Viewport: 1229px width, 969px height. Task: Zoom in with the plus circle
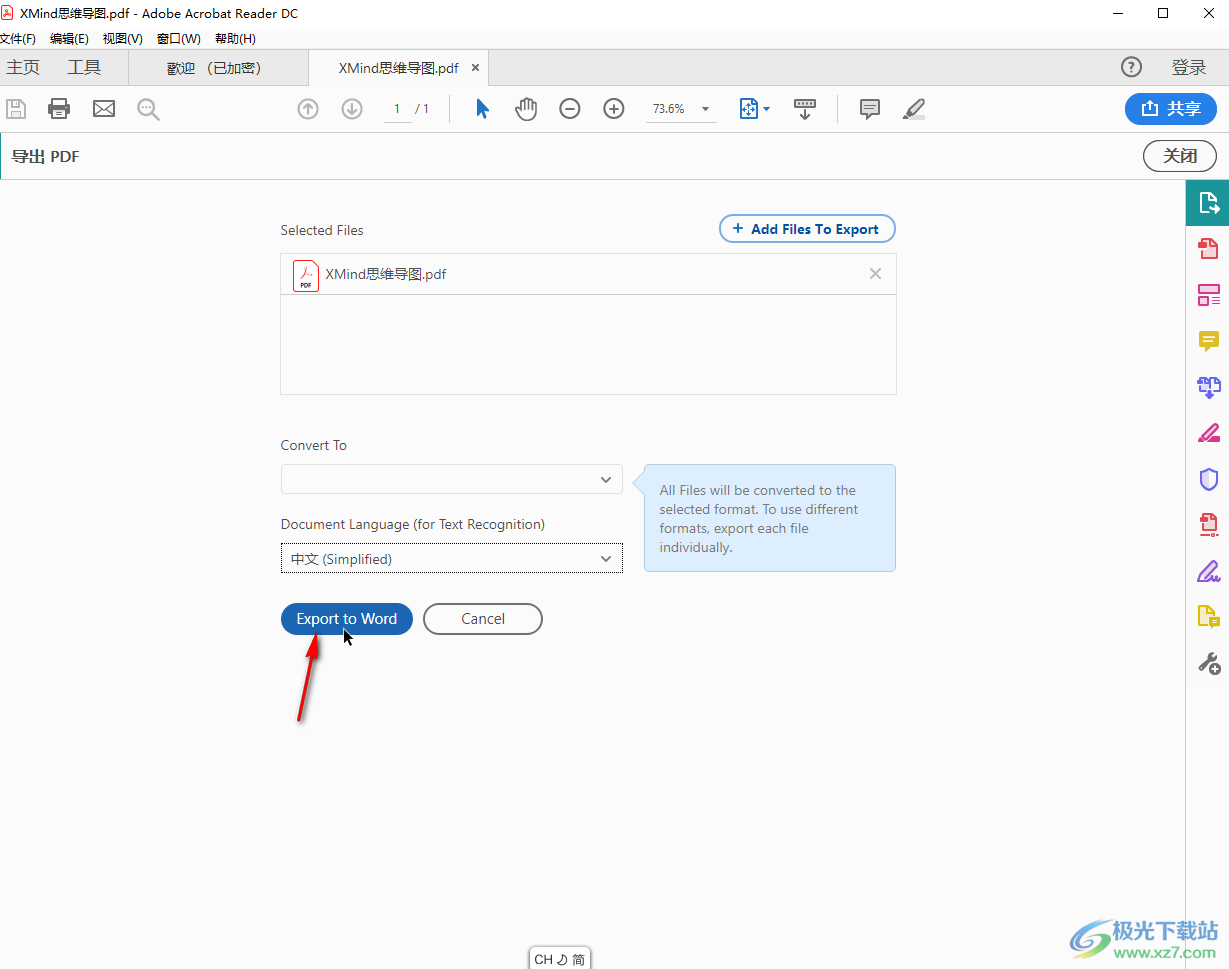(614, 109)
